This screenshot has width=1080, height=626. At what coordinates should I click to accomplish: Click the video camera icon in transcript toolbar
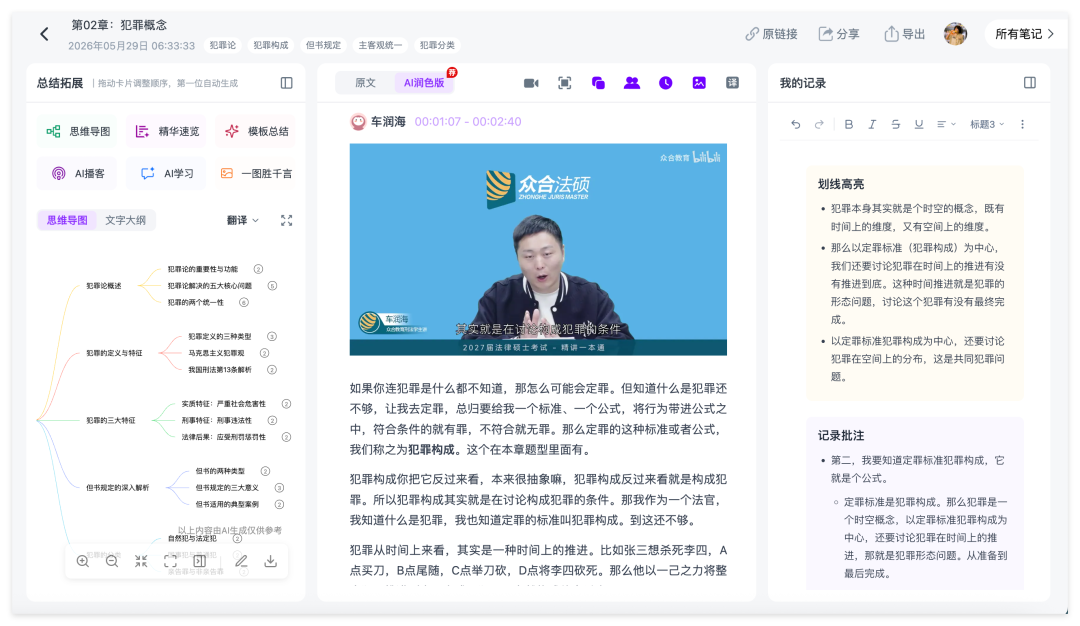pyautogui.click(x=531, y=83)
